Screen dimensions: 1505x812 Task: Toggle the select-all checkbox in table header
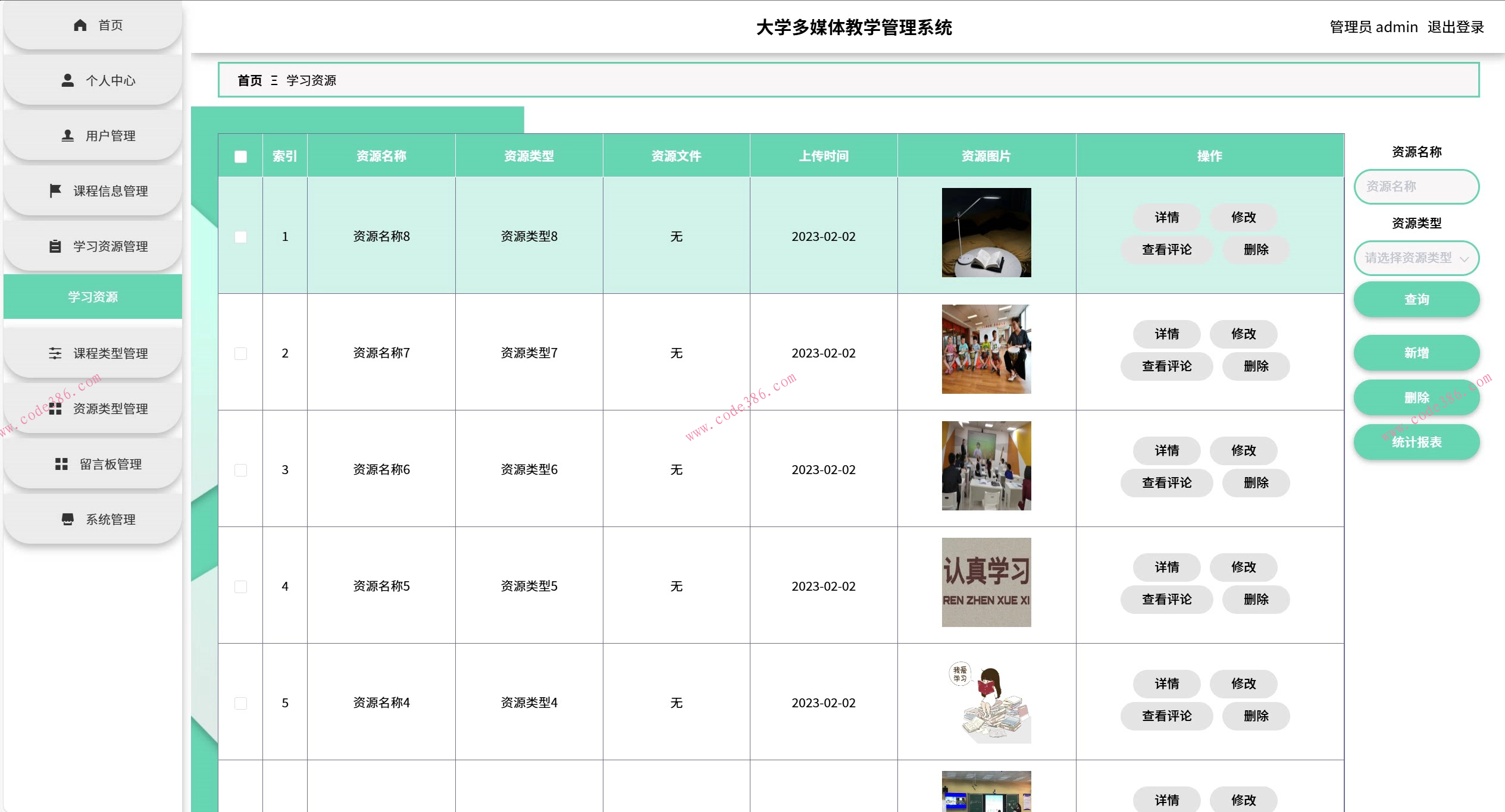tap(240, 156)
